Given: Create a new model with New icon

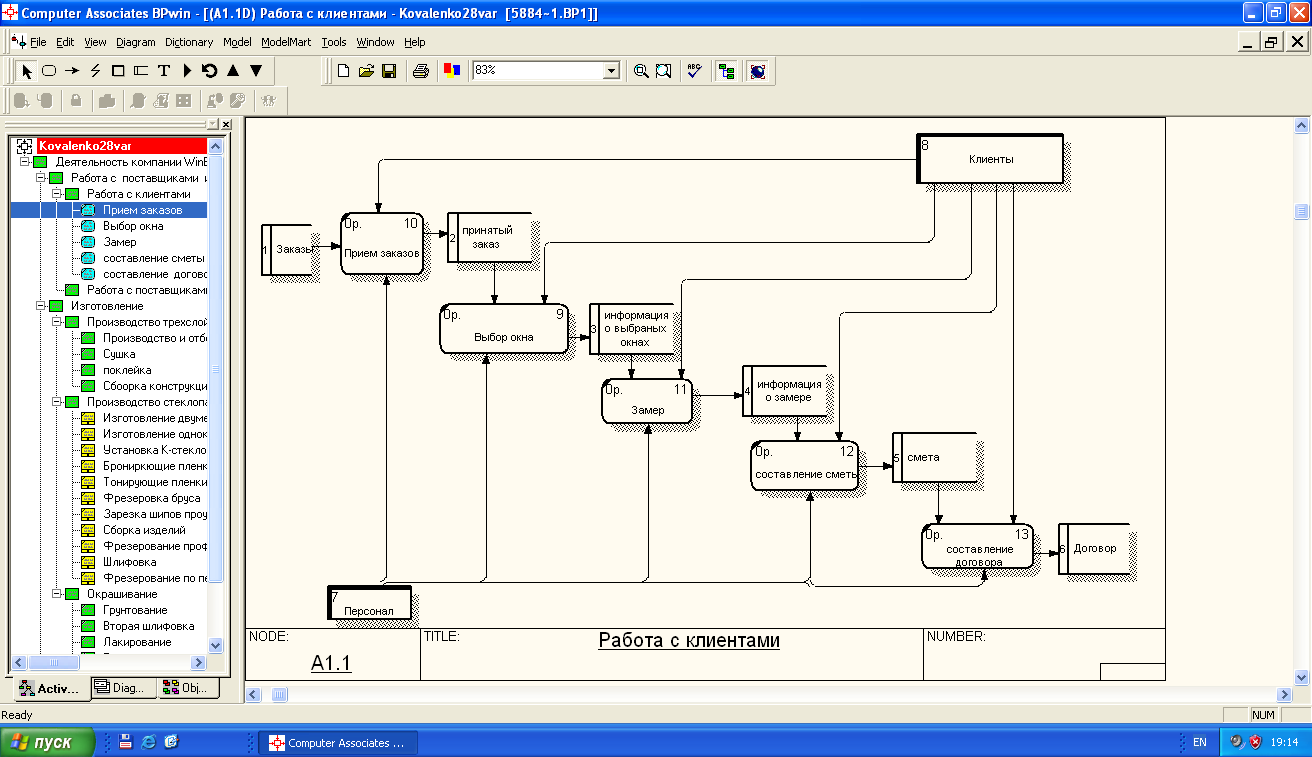Looking at the screenshot, I should point(343,71).
